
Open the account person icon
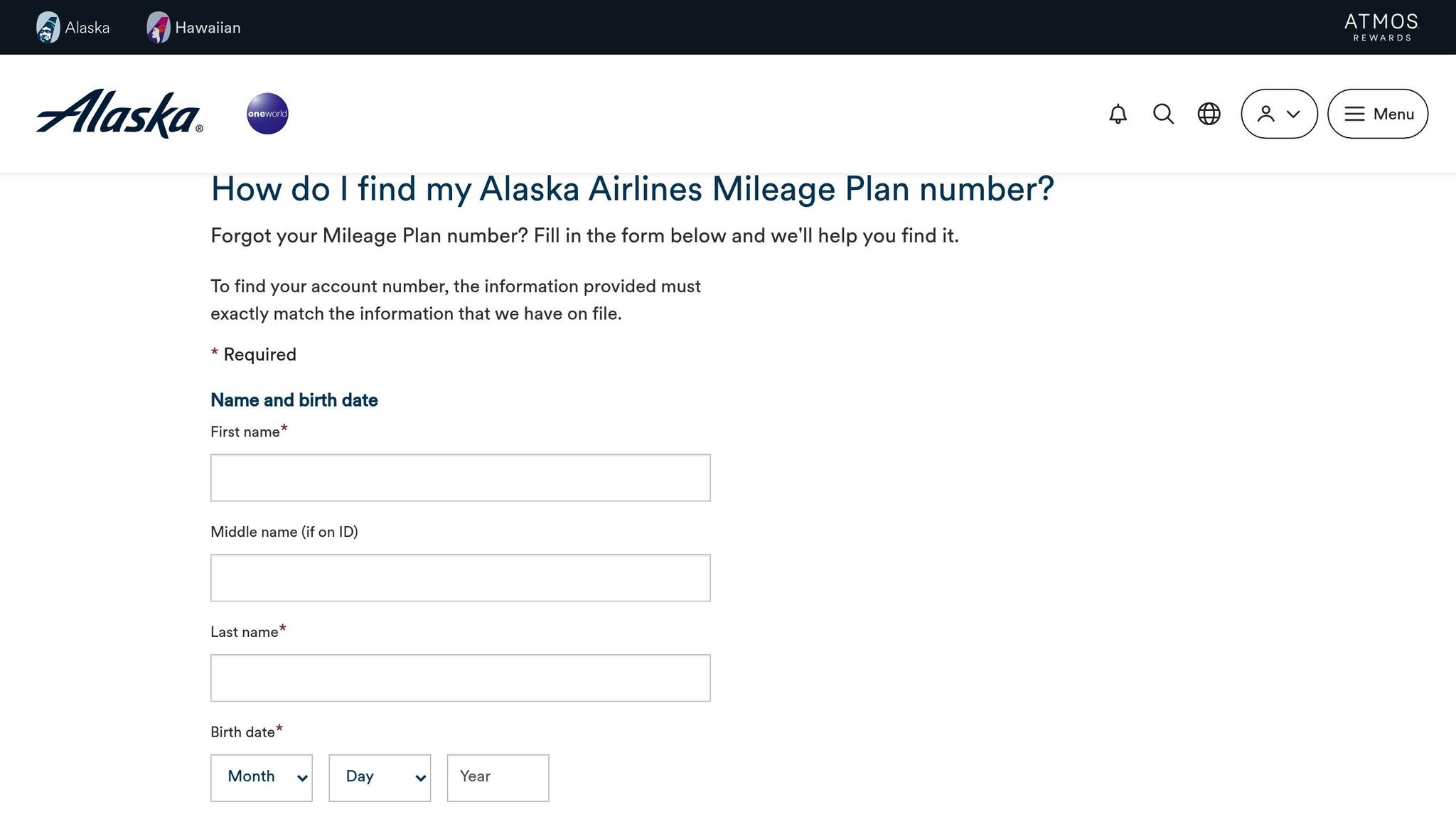coord(1265,114)
